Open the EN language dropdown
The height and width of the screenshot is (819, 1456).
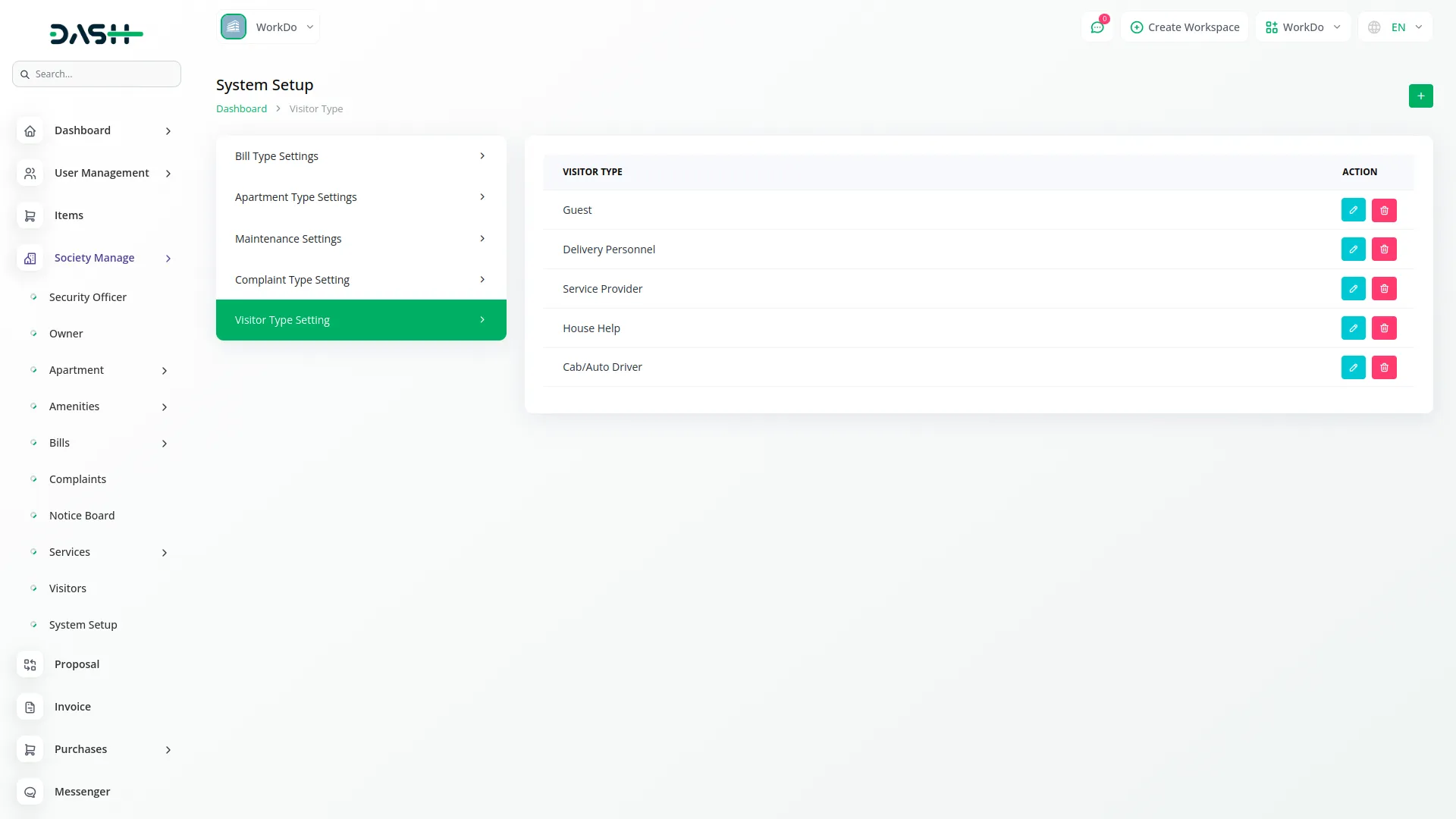pos(1395,27)
